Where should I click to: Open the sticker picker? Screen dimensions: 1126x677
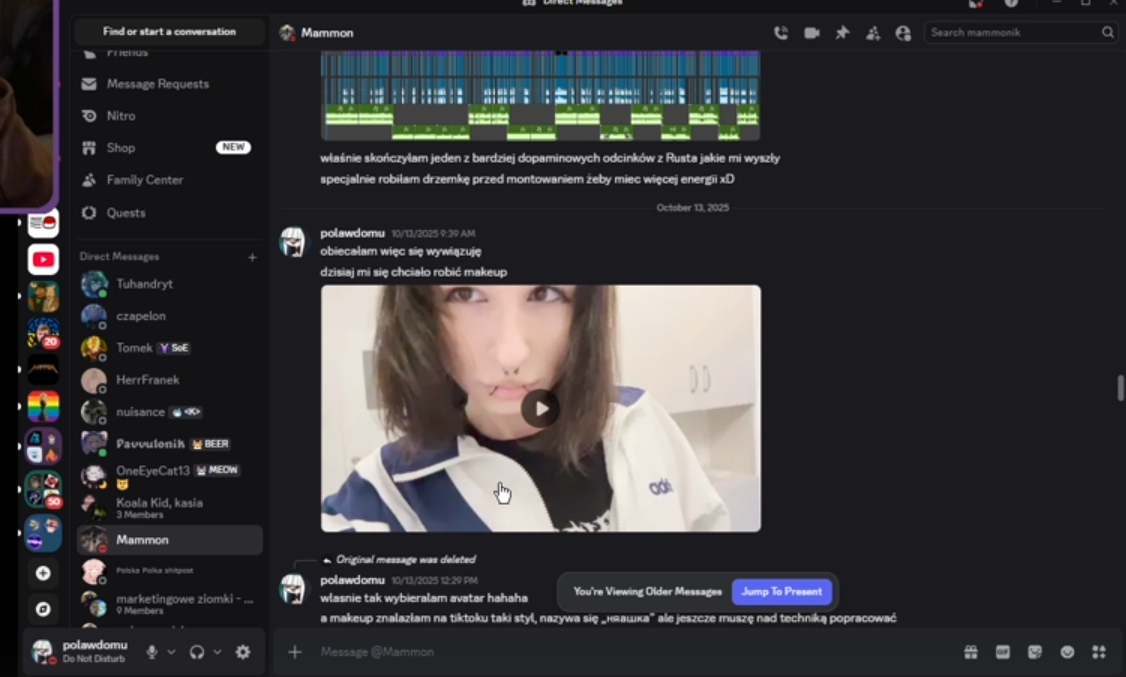tap(1035, 652)
